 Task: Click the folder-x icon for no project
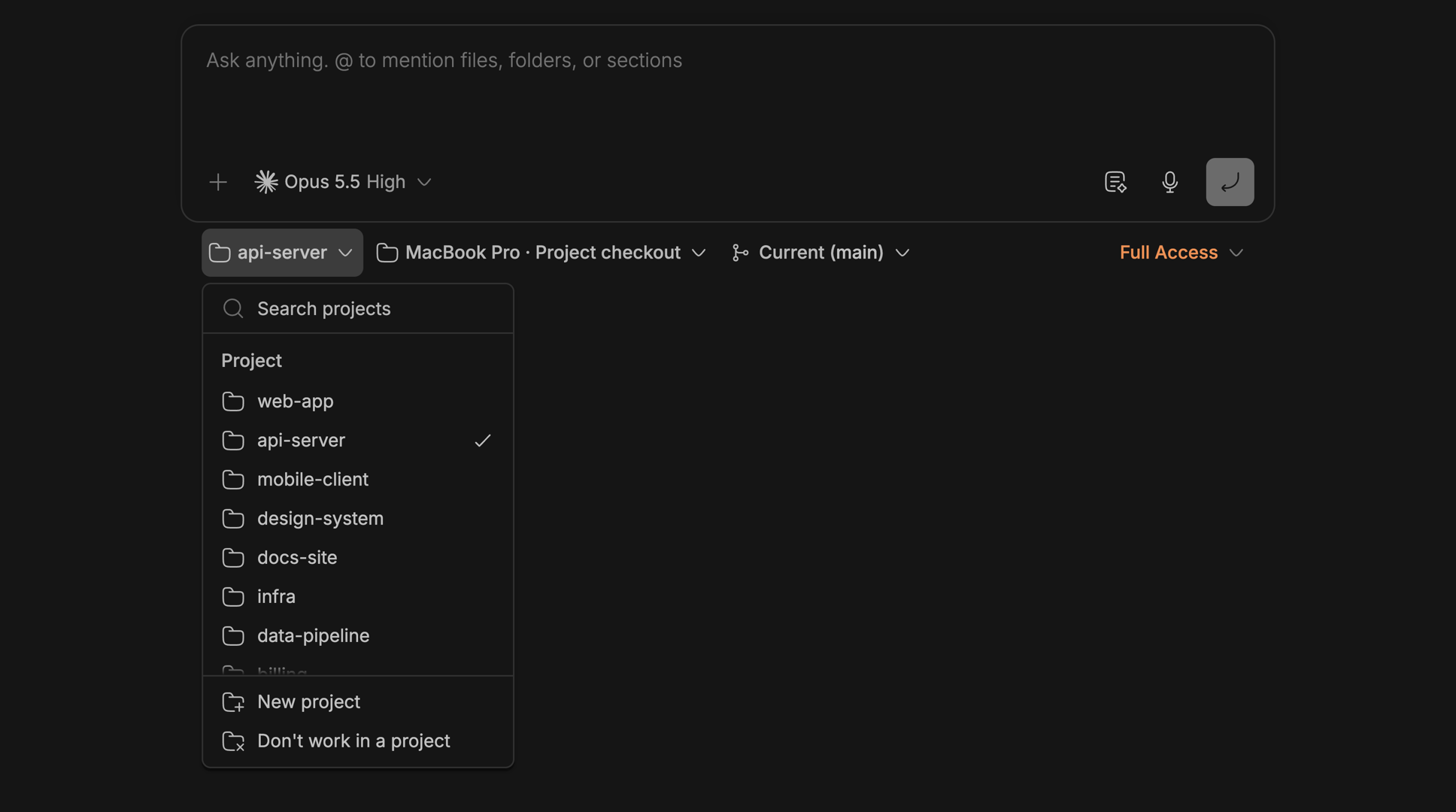coord(233,741)
